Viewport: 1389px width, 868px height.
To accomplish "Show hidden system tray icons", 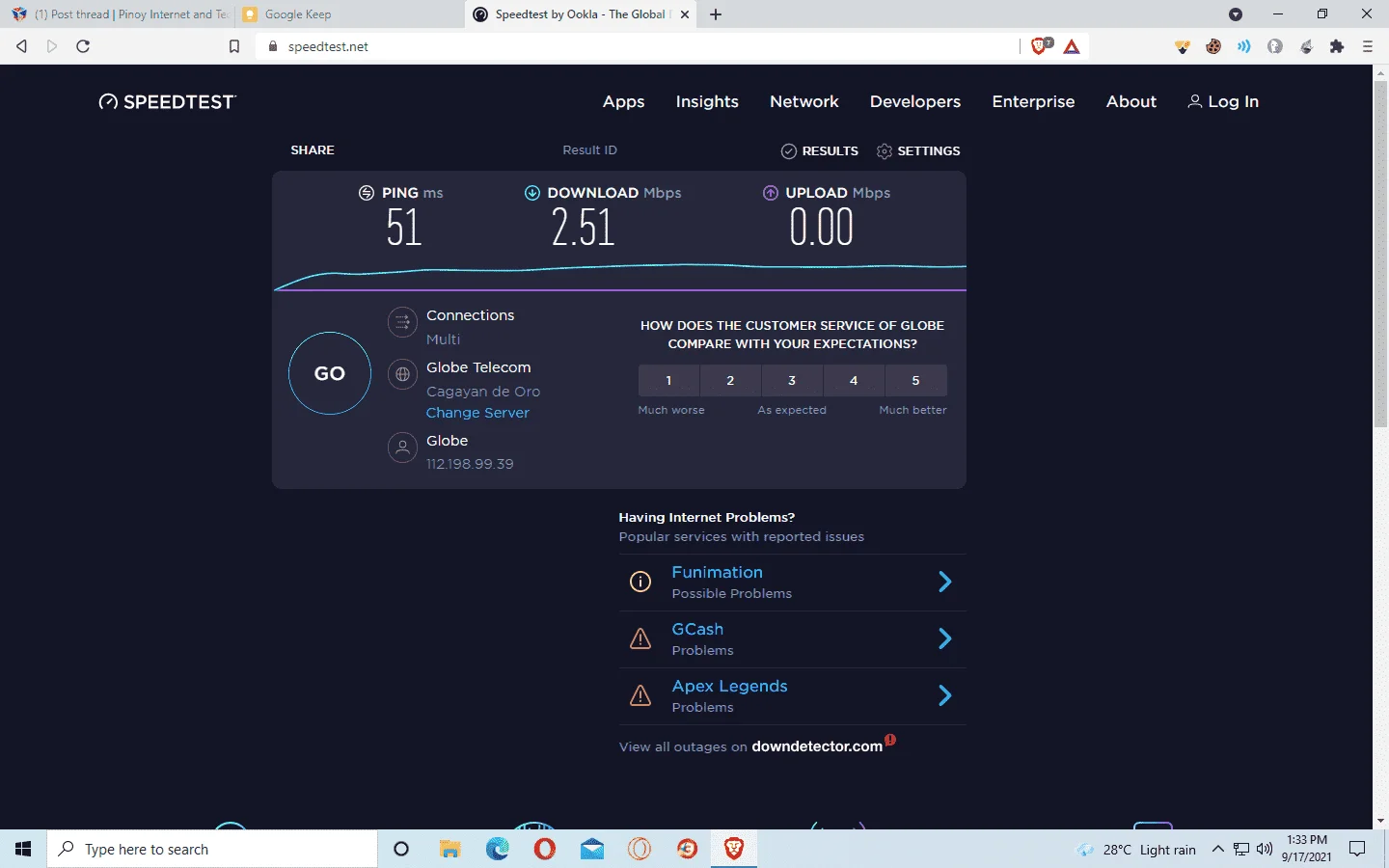I will click(1217, 850).
